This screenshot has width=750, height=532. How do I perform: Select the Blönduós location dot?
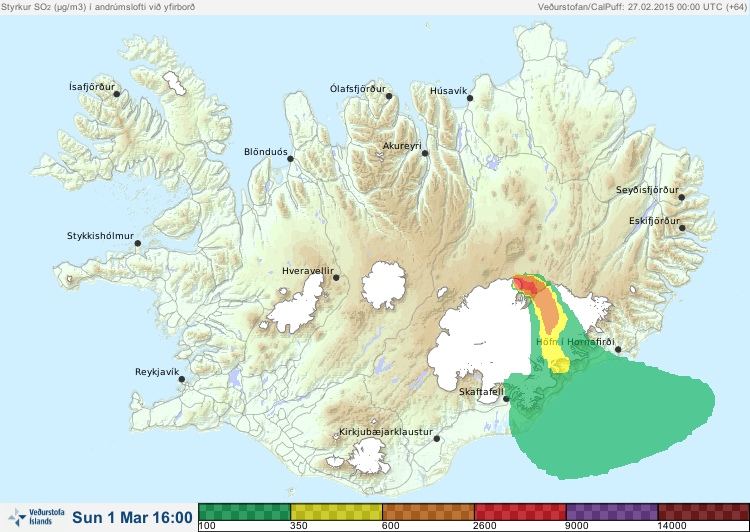290,158
